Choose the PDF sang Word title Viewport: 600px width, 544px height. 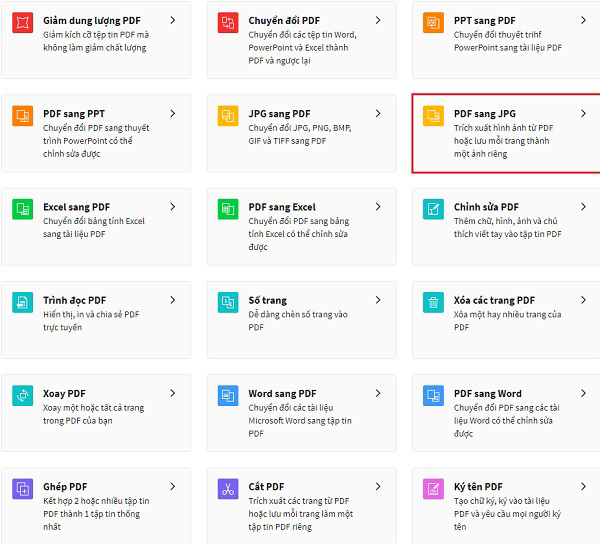[488, 394]
